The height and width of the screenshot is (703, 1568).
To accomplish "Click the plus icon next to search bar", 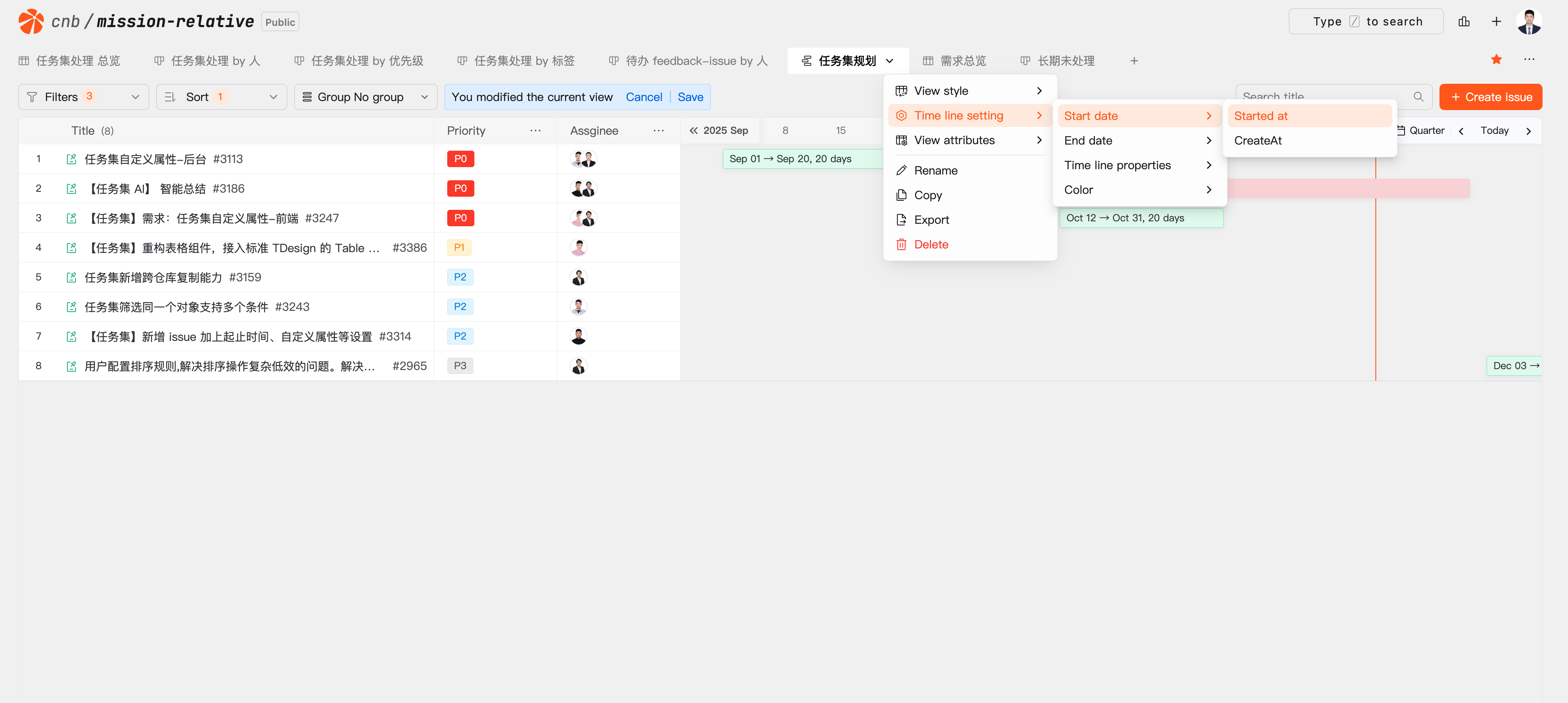I will [1496, 22].
